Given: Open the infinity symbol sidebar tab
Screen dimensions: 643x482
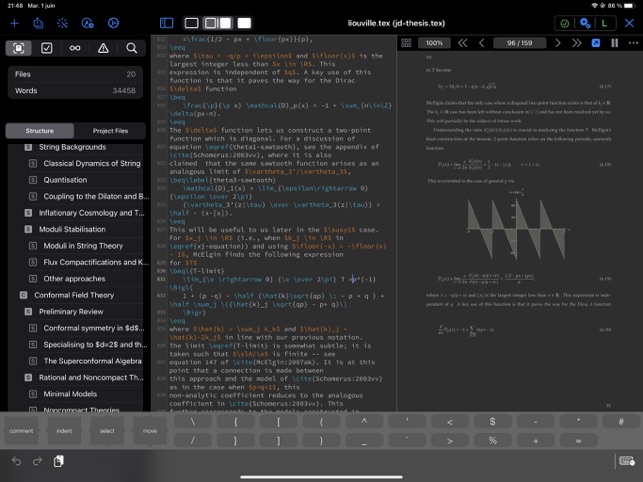Looking at the screenshot, I should [75, 48].
